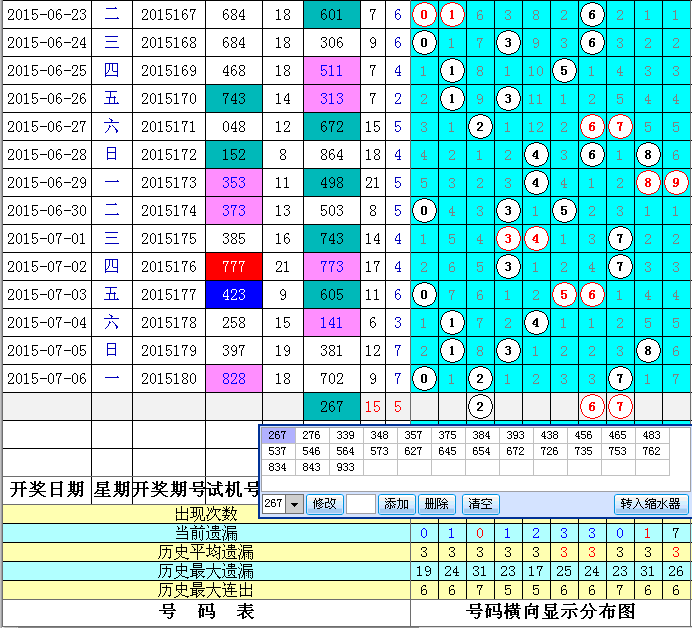Select number 672 in the popup list
This screenshot has height=628, width=692.
coord(515,451)
